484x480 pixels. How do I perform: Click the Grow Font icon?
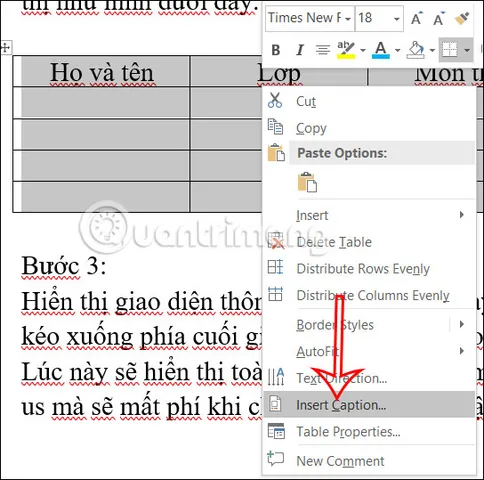pos(417,19)
